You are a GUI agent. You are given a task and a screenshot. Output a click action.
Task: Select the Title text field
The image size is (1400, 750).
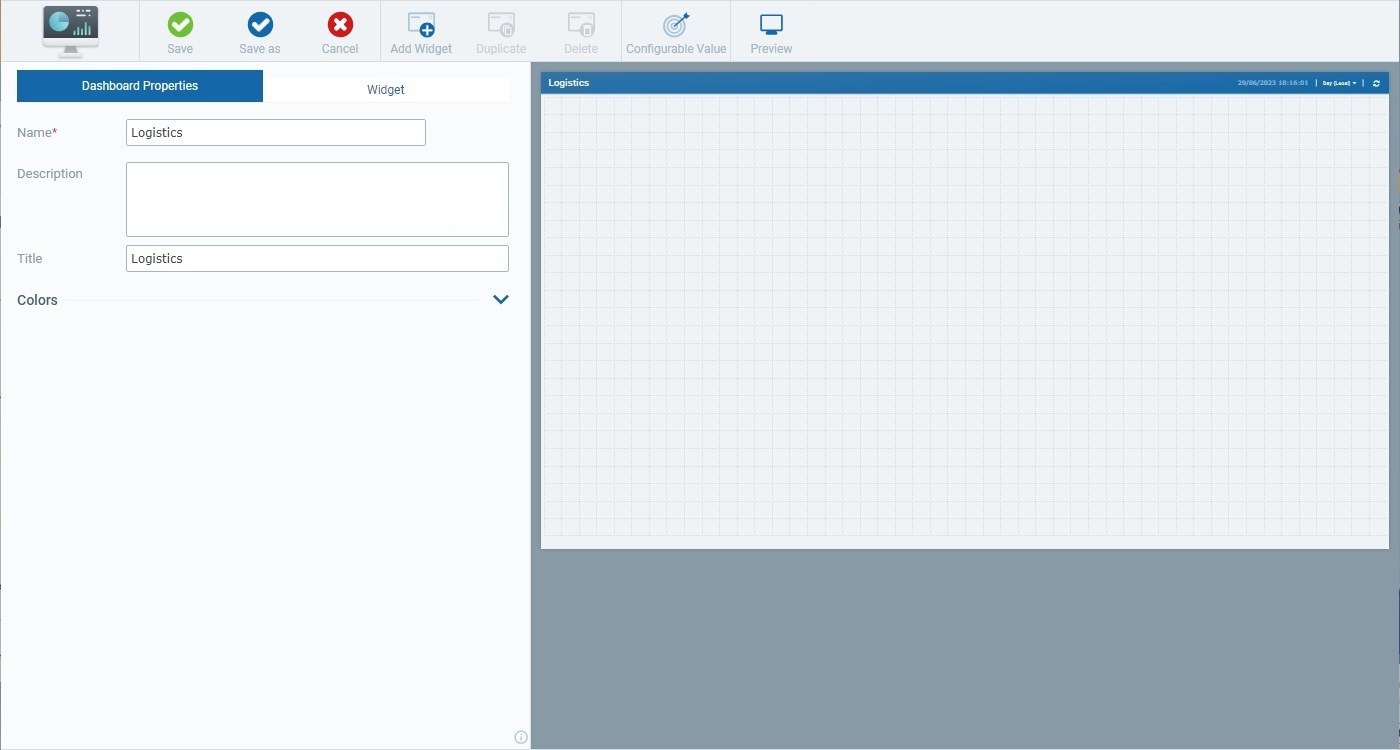317,258
